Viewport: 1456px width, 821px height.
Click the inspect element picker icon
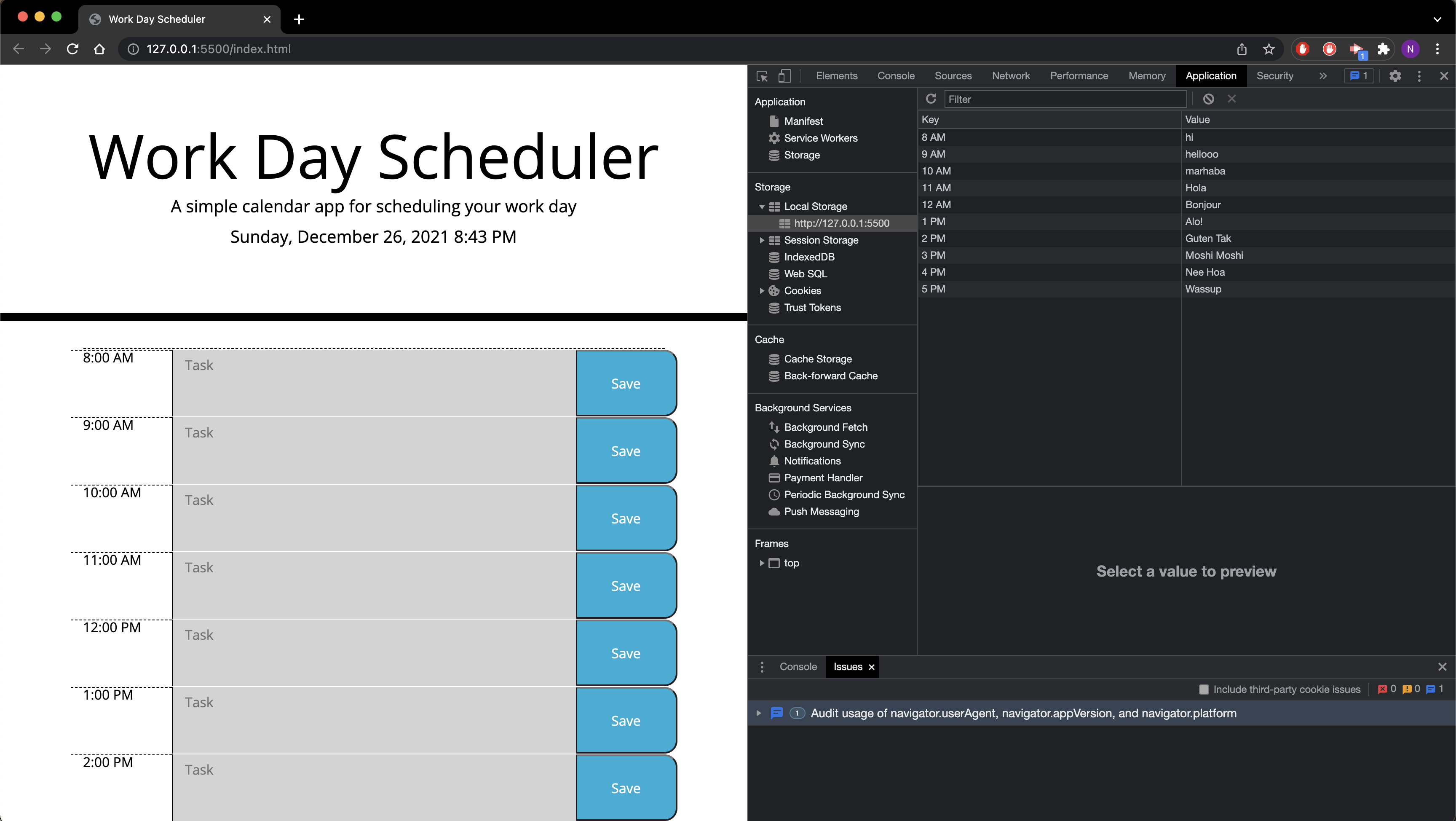pyautogui.click(x=762, y=76)
